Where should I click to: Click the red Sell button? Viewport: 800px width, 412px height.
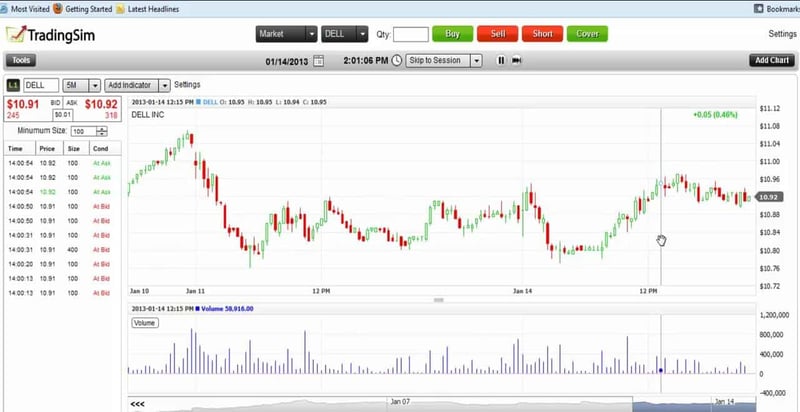(x=497, y=34)
